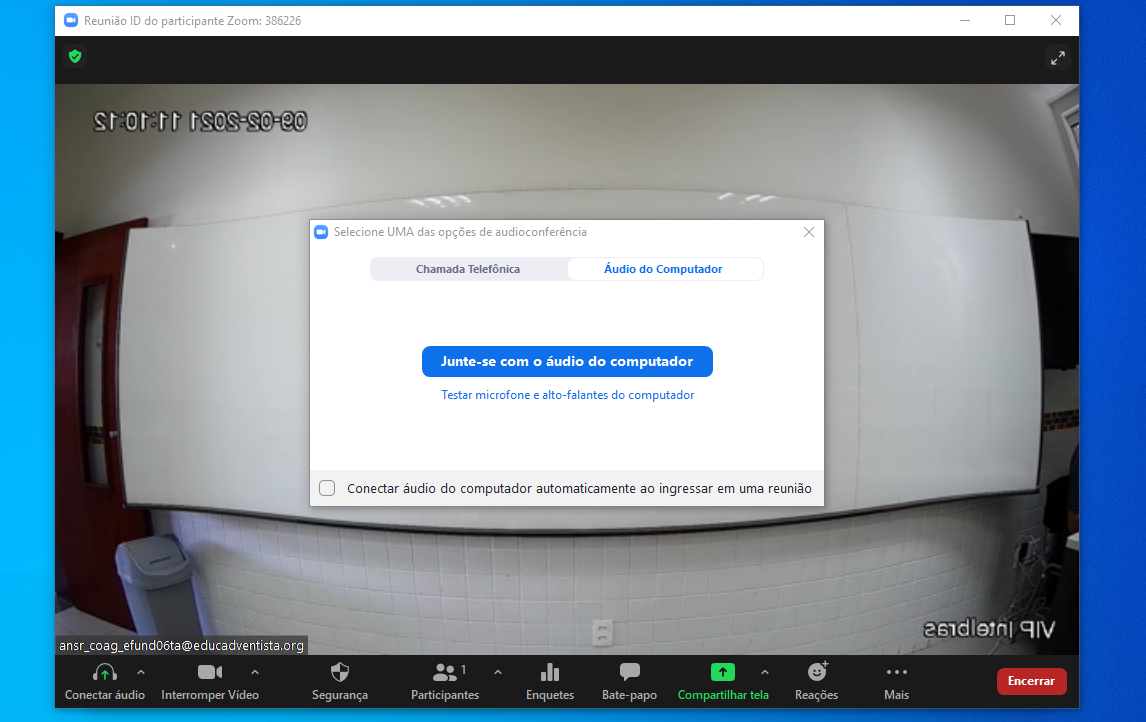
Task: Expand share options arrow beside Compartilhar tela
Action: (765, 672)
